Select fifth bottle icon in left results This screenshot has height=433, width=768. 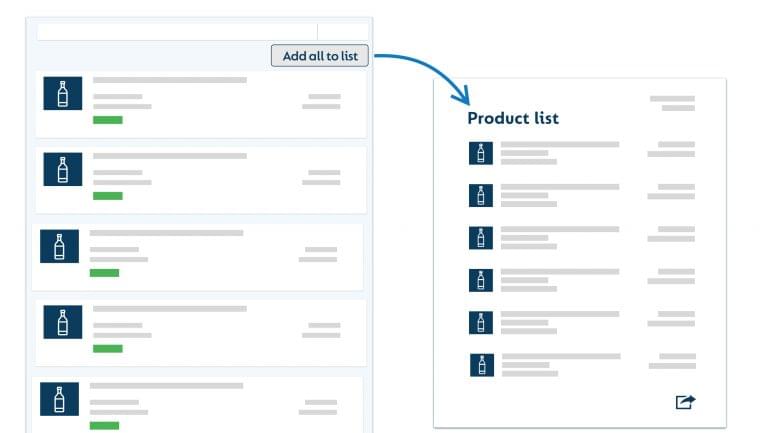[x=59, y=399]
